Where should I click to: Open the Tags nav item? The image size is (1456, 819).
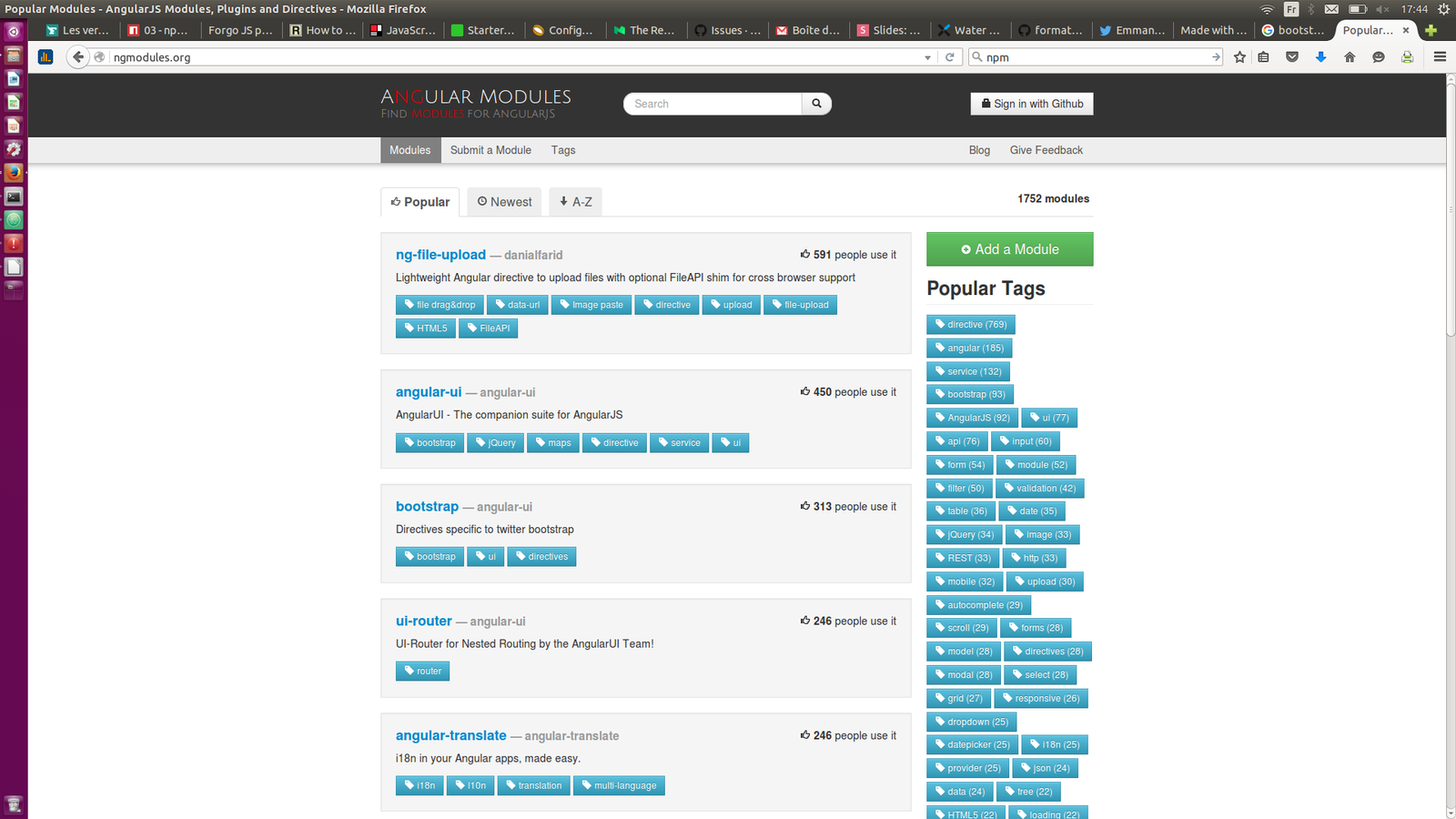(x=563, y=150)
